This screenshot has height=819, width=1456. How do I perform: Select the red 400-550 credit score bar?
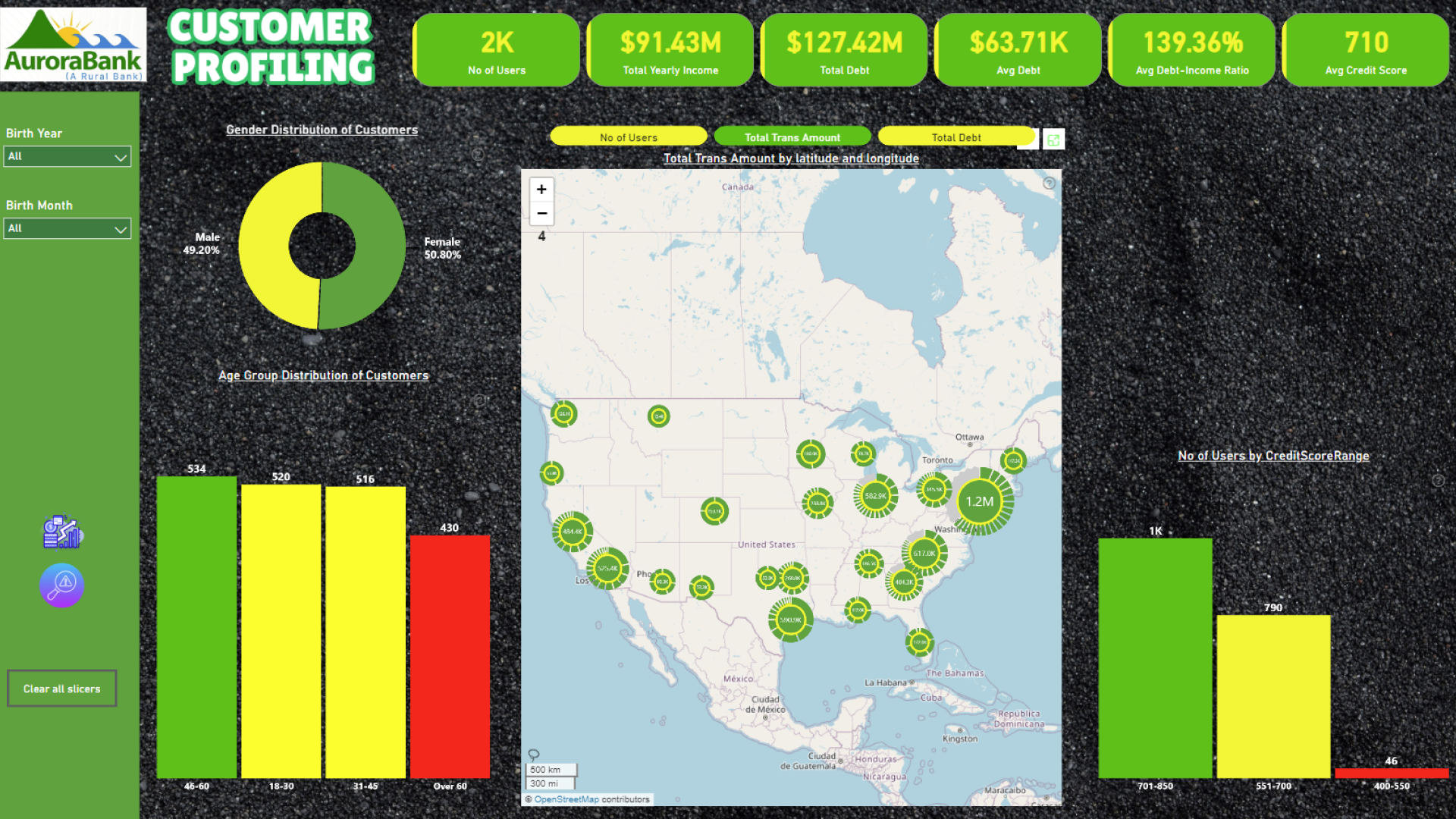coord(1392,773)
